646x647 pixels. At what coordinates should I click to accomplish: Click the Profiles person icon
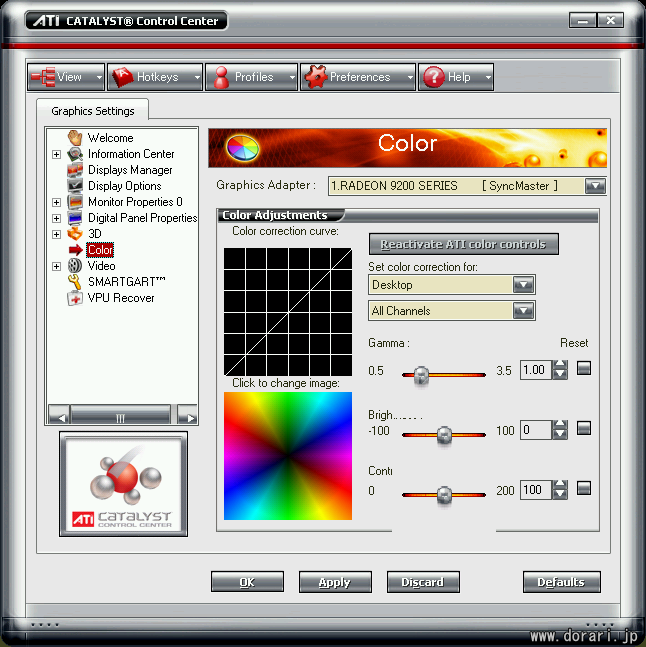(221, 77)
